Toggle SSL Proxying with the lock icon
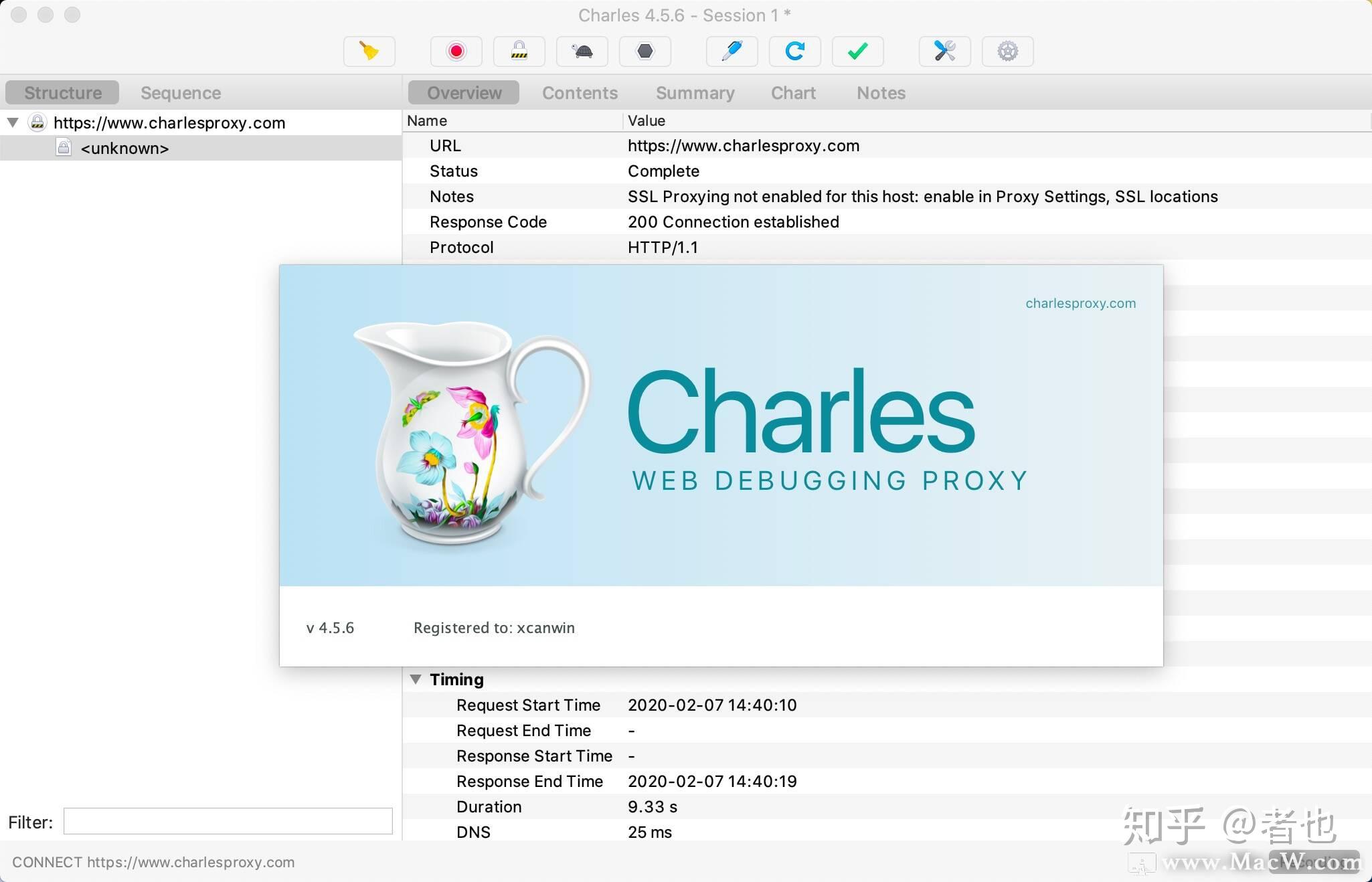 point(519,51)
